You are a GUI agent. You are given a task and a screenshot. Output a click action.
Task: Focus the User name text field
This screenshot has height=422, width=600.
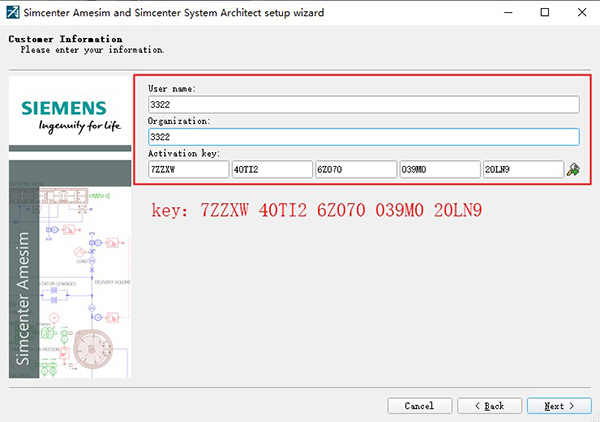[x=363, y=104]
